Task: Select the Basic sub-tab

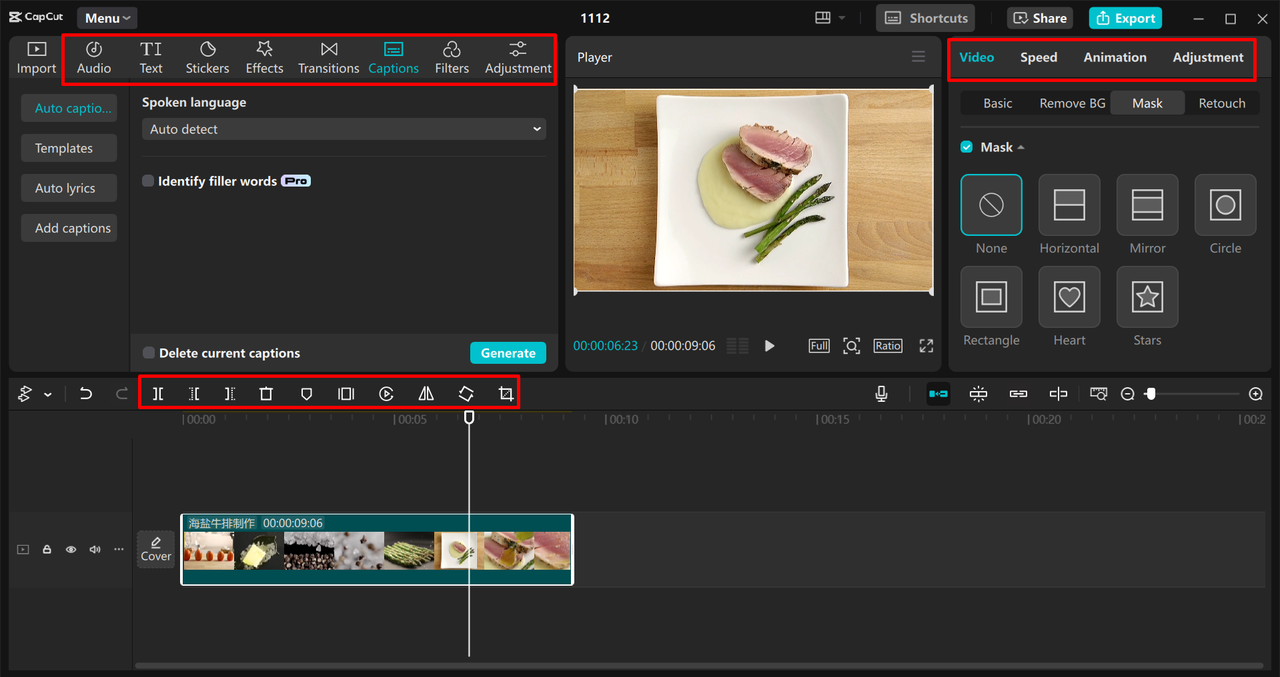Action: tap(997, 103)
